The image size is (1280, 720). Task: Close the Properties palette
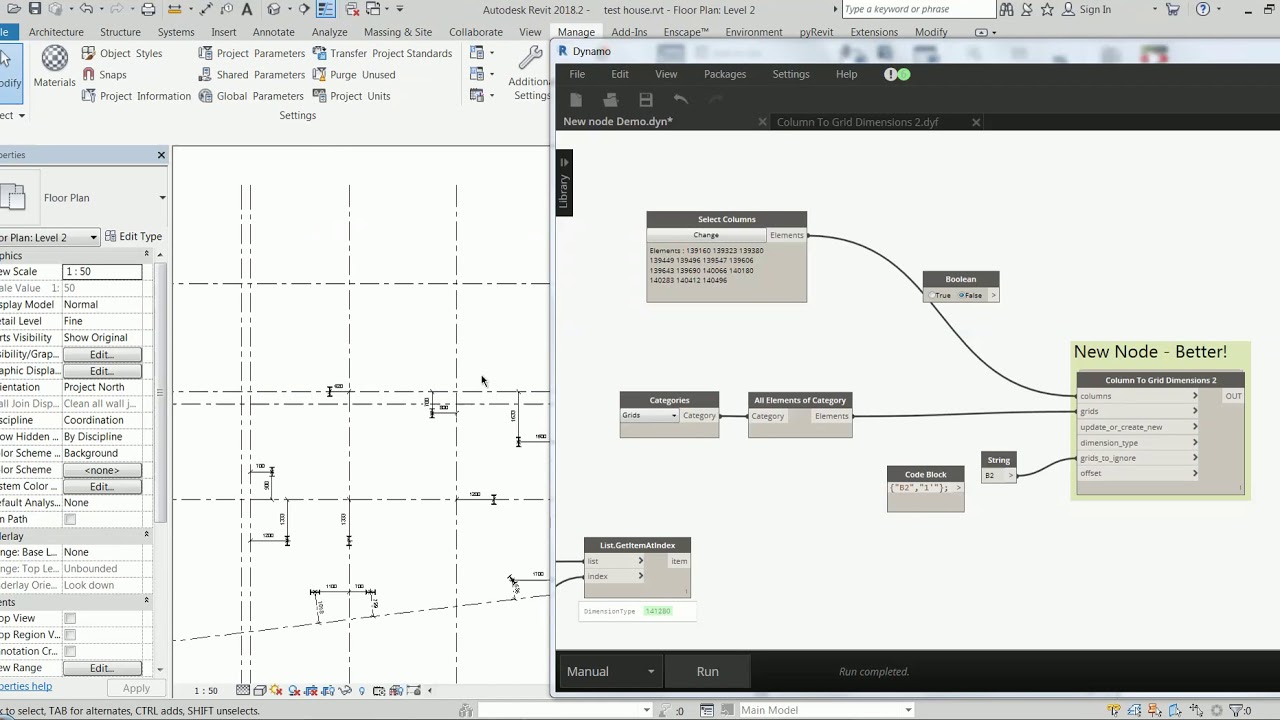click(161, 155)
